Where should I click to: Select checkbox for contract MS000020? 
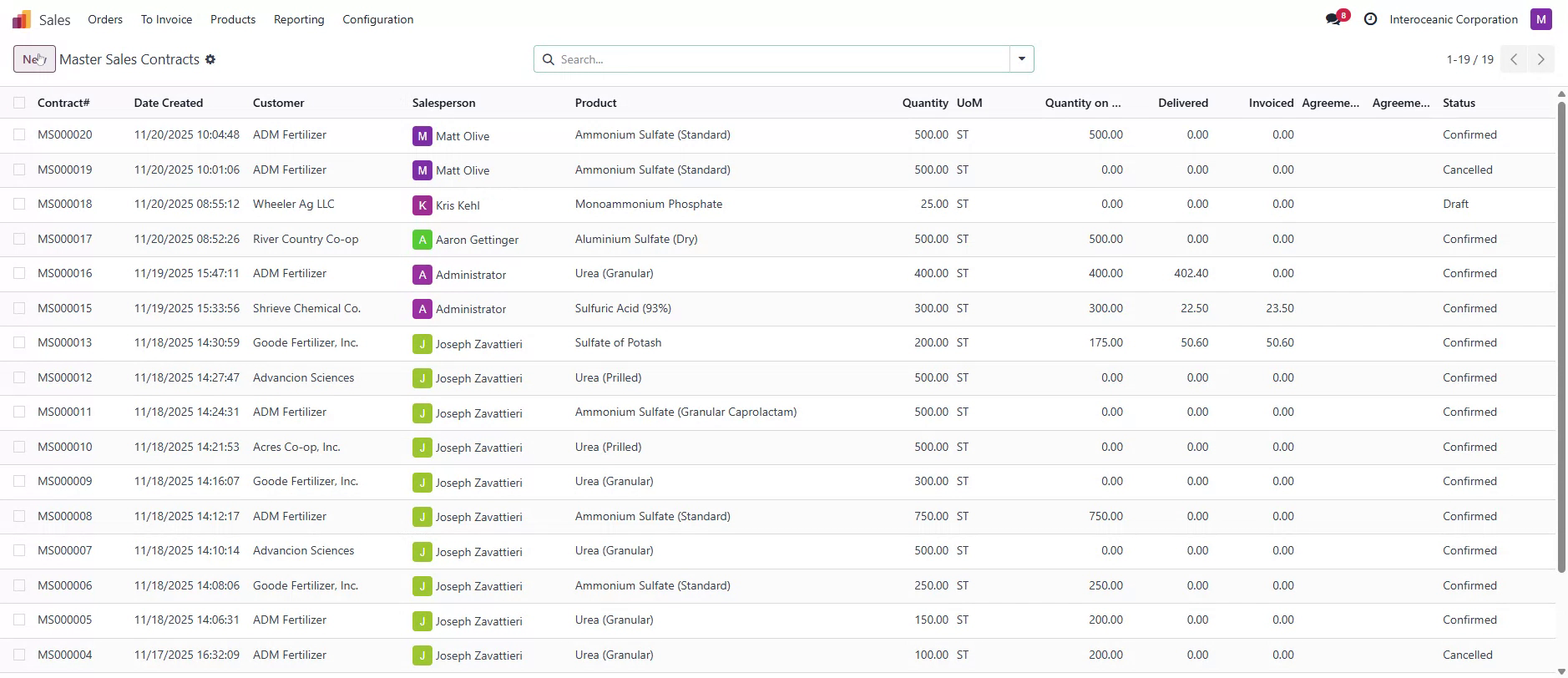click(x=19, y=134)
